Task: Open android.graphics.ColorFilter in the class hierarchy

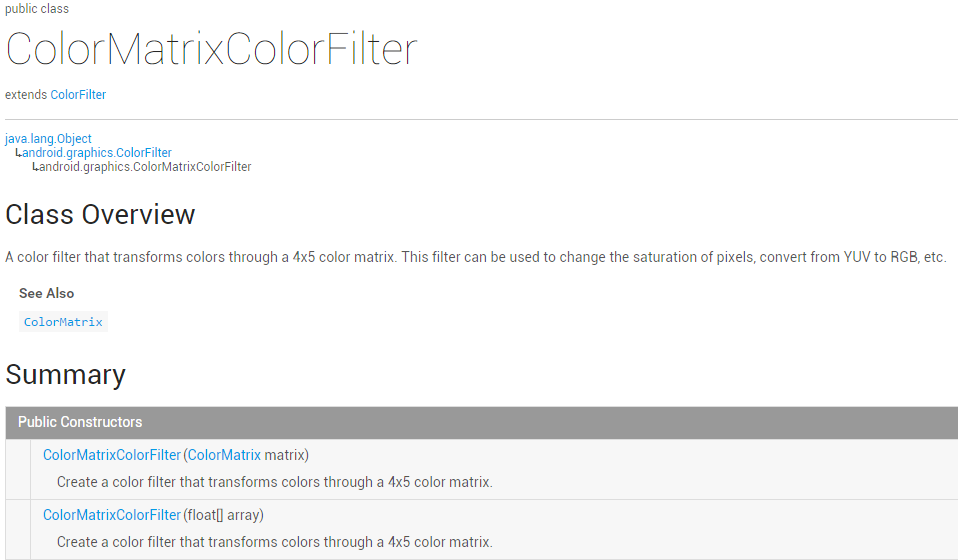Action: pos(97,153)
